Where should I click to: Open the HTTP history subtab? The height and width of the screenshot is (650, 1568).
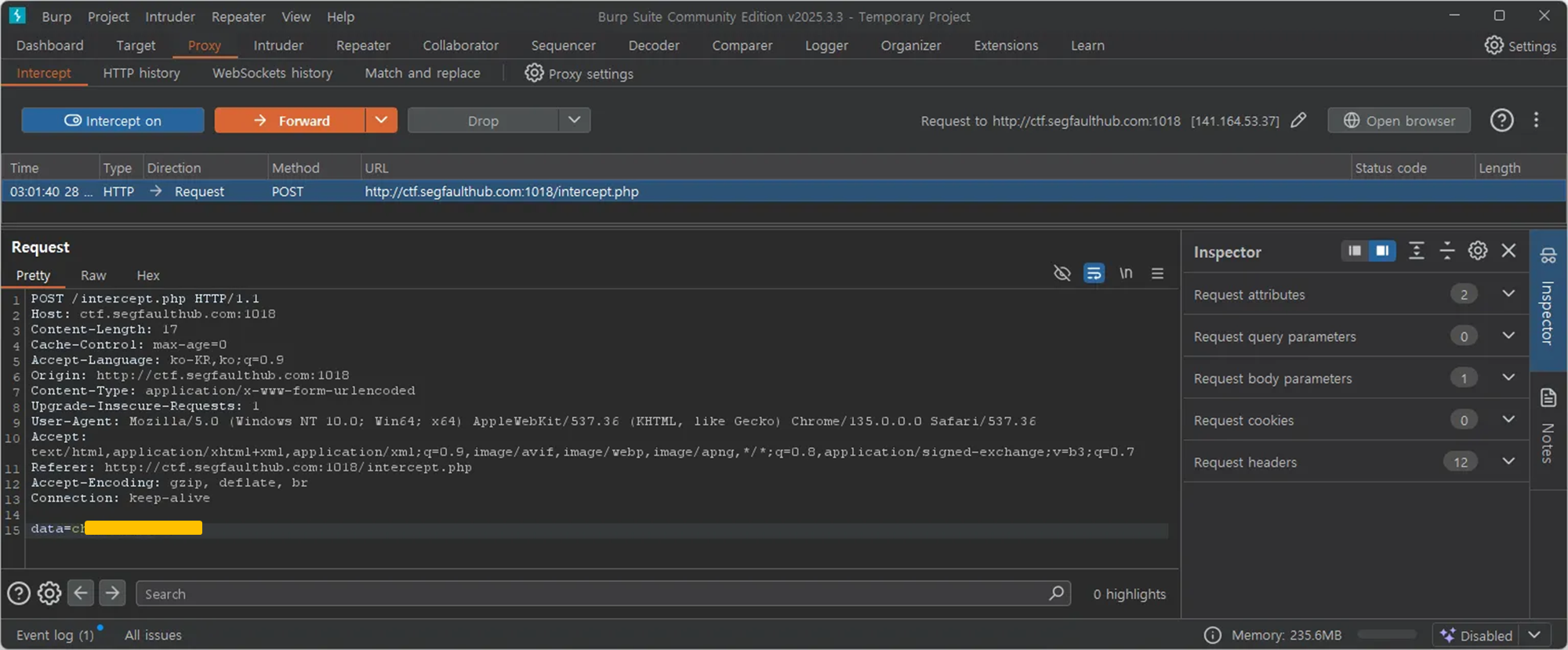coord(141,73)
